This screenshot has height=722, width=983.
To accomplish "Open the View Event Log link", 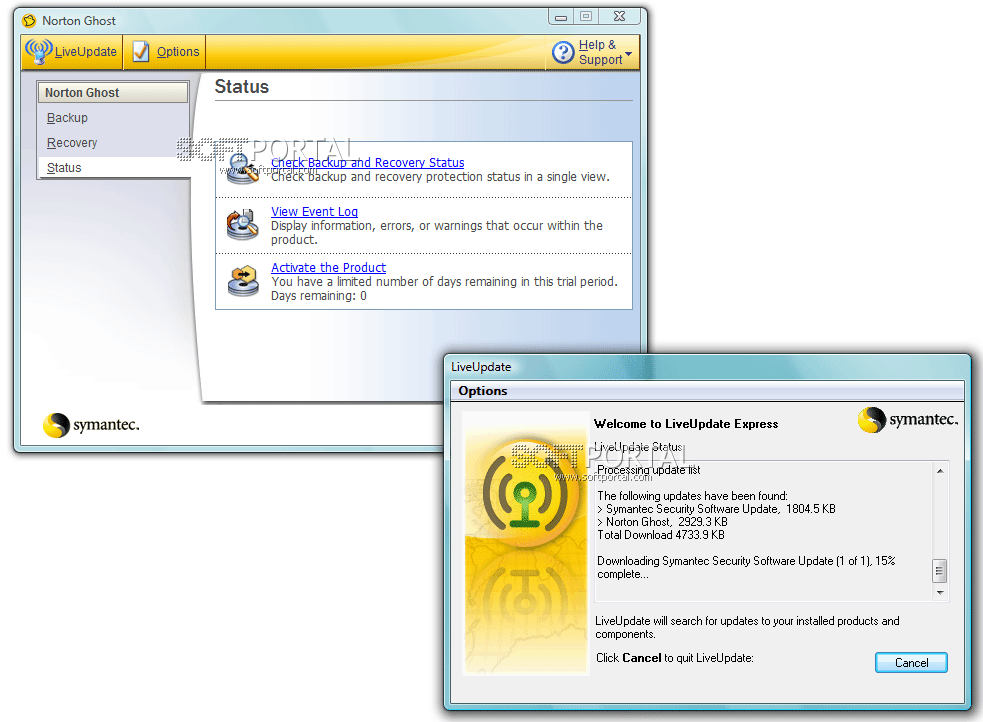I will point(314,212).
